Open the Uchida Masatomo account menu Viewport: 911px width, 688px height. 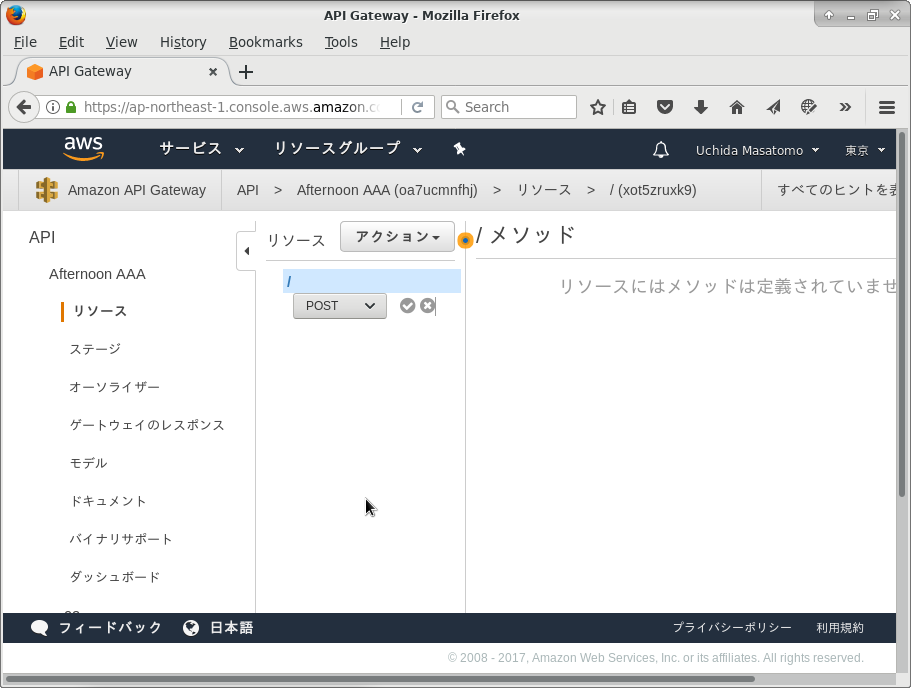(x=758, y=150)
